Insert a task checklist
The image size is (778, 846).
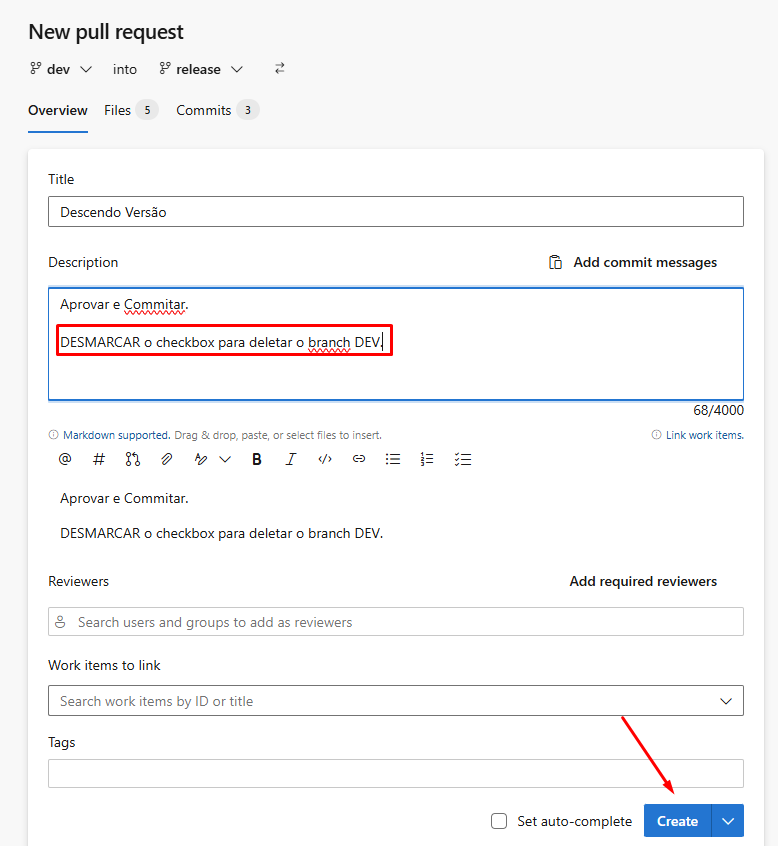tap(463, 459)
